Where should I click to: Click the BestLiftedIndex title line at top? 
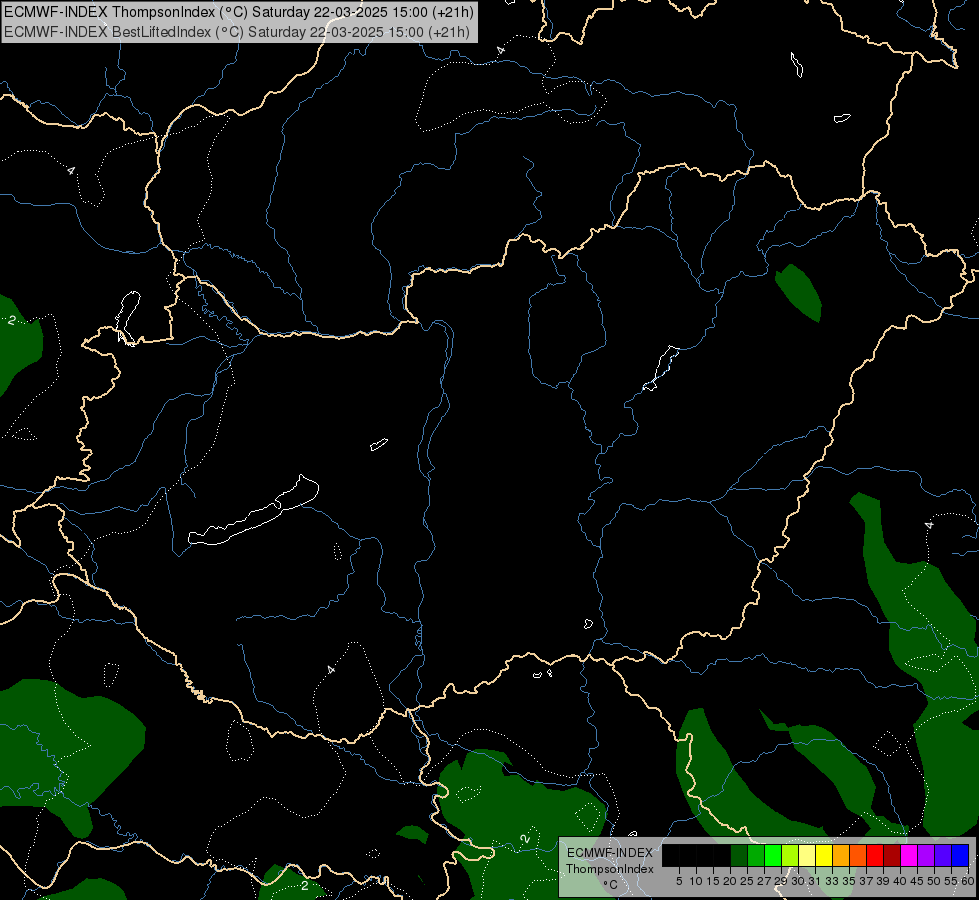tap(237, 31)
